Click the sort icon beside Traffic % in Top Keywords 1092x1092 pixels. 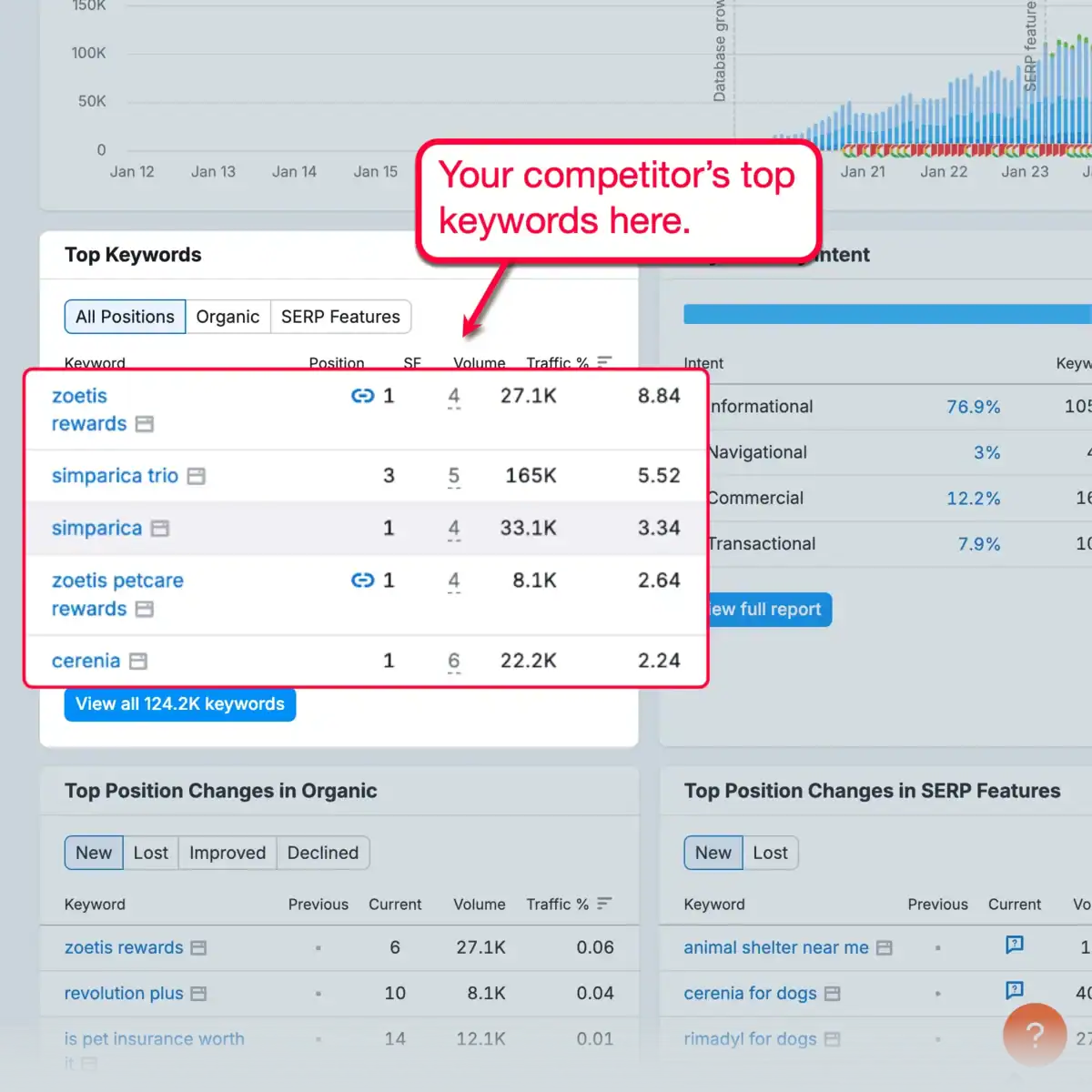[x=603, y=362]
